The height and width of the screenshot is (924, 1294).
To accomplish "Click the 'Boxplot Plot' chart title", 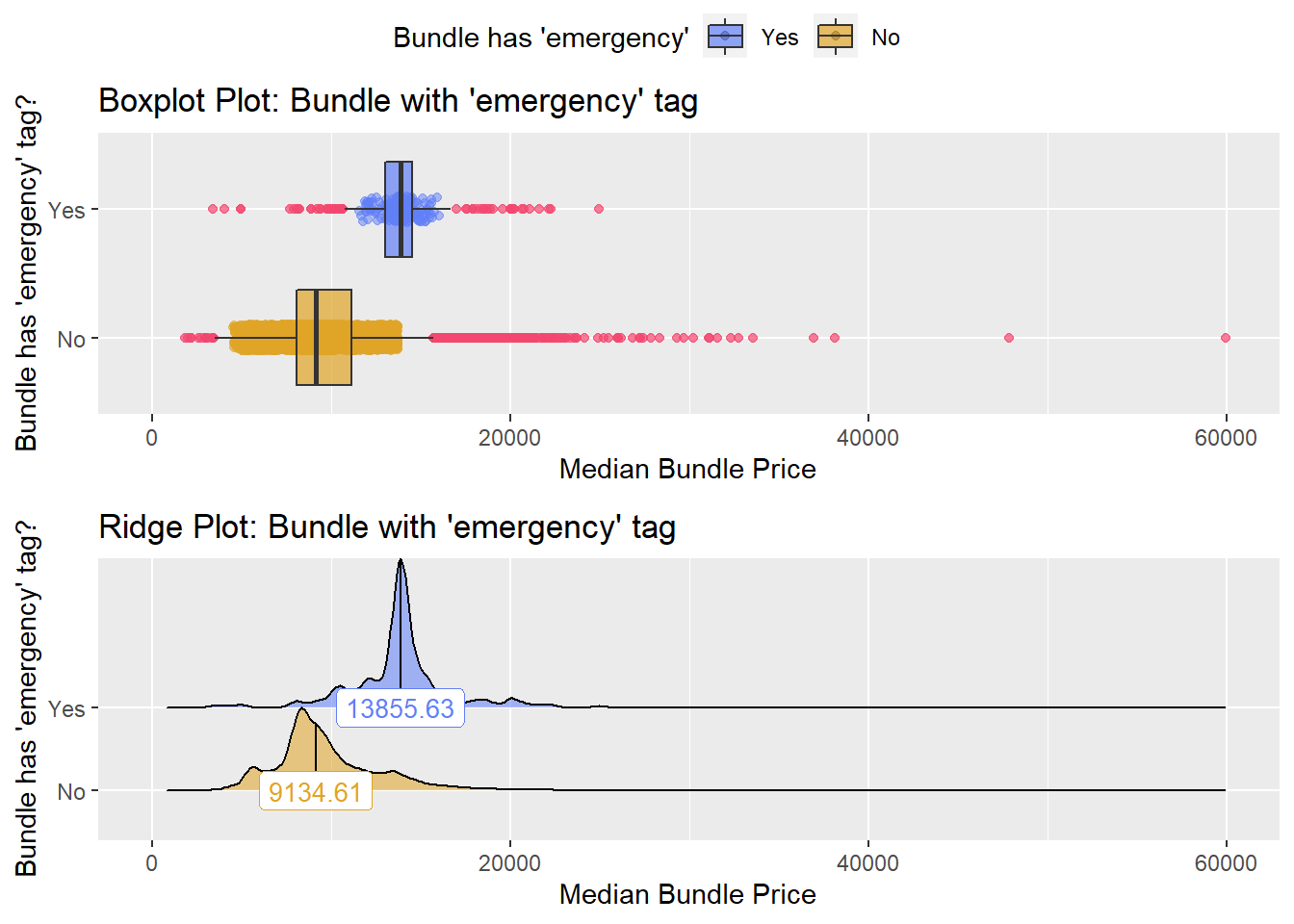I will point(399,100).
